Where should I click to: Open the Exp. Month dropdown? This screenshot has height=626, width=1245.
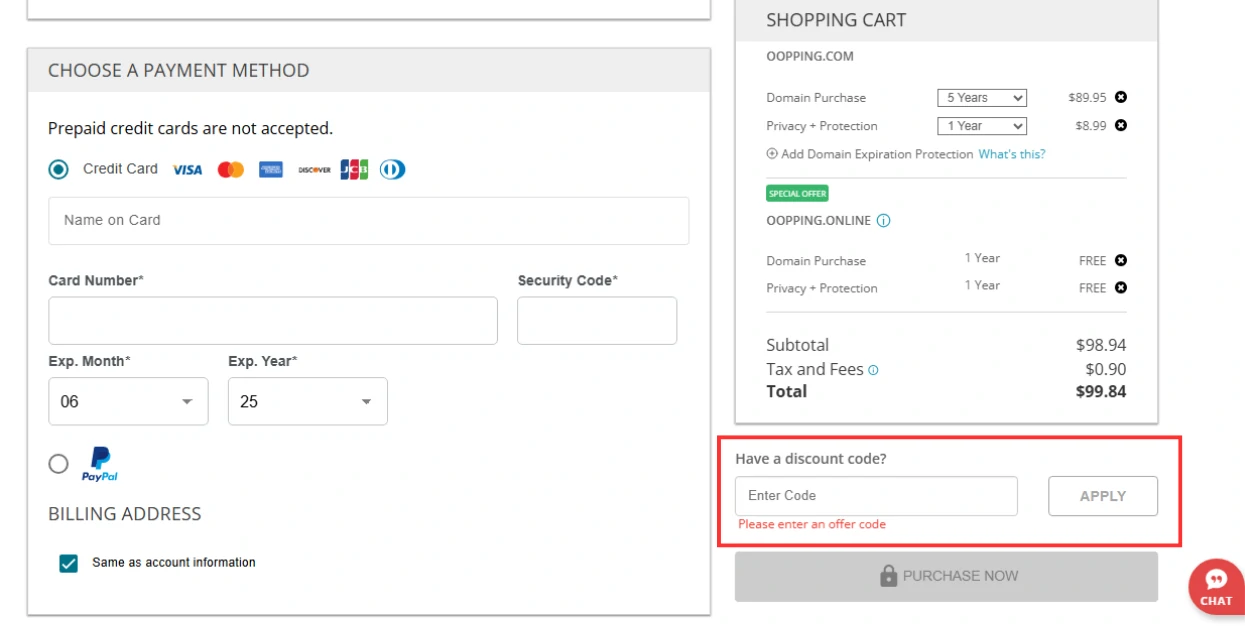pyautogui.click(x=128, y=401)
